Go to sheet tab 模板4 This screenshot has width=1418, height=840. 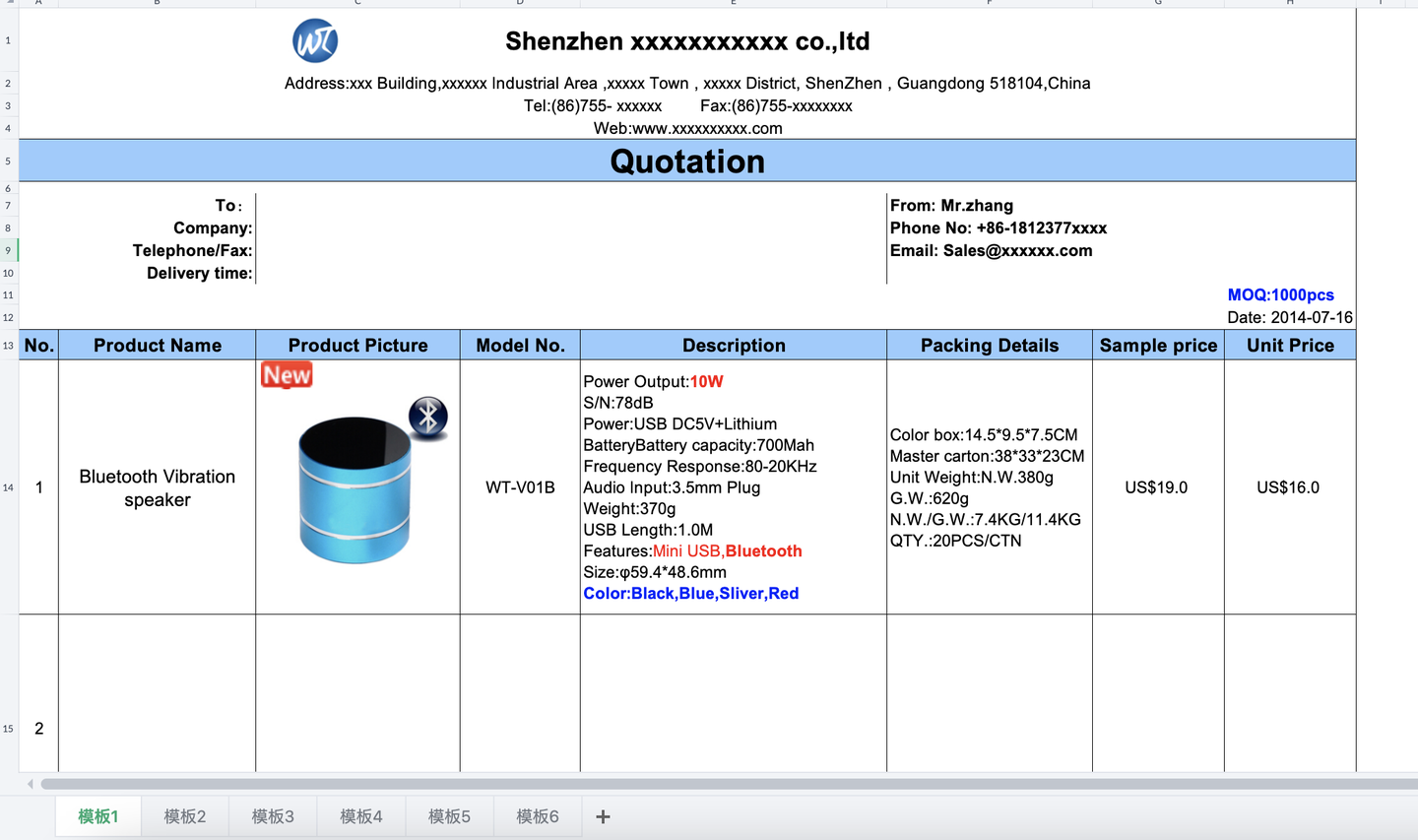tap(361, 816)
